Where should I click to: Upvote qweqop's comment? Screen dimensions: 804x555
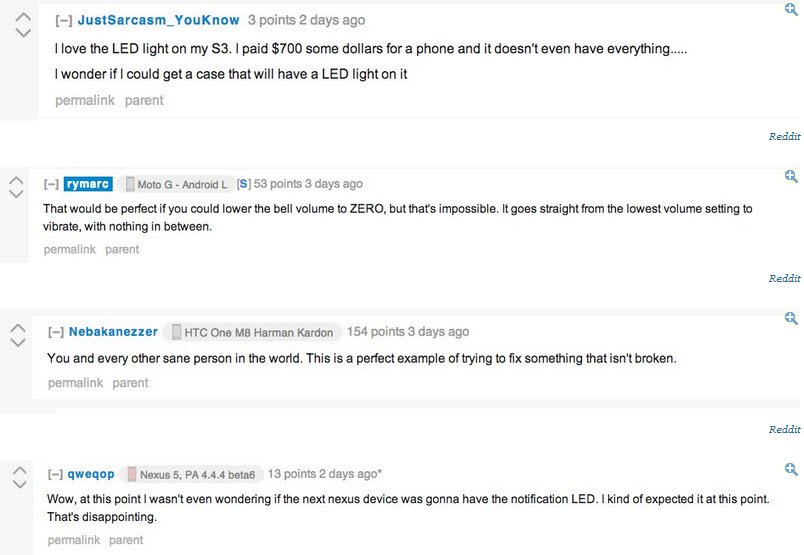coord(19,470)
